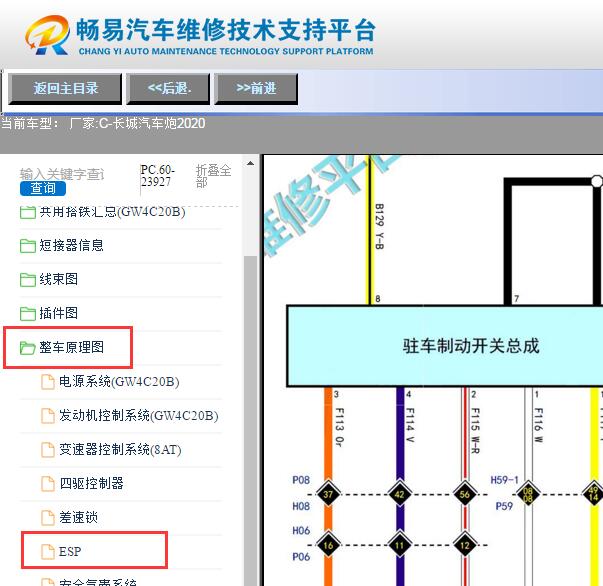Click P08 connector label
The width and height of the screenshot is (603, 586).
click(301, 480)
